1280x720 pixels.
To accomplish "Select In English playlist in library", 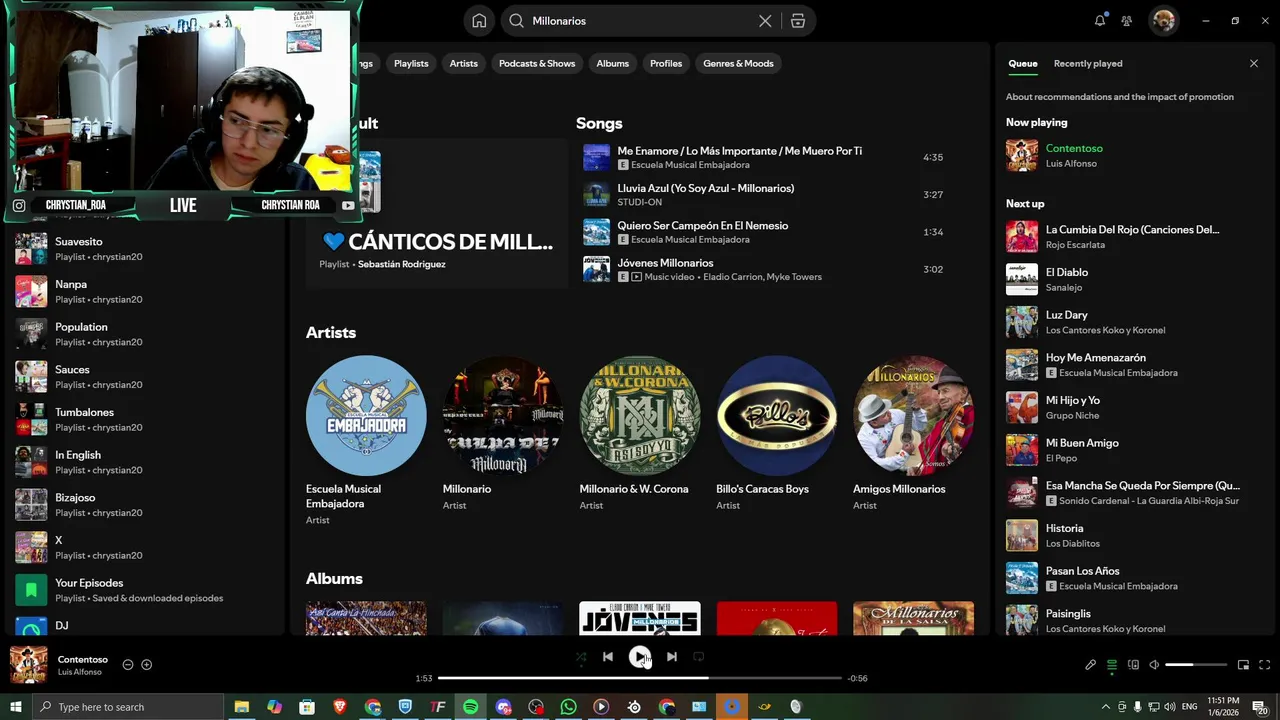I will [146, 462].
